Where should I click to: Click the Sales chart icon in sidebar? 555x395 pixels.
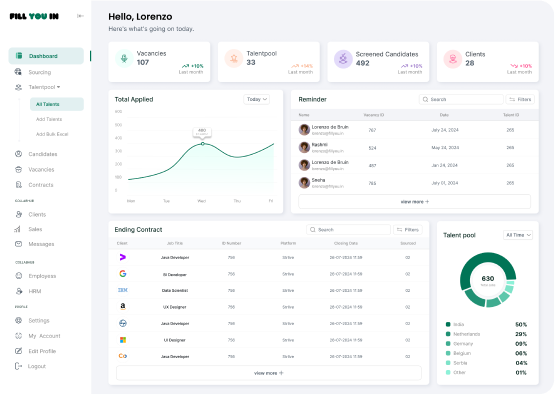pyautogui.click(x=18, y=229)
